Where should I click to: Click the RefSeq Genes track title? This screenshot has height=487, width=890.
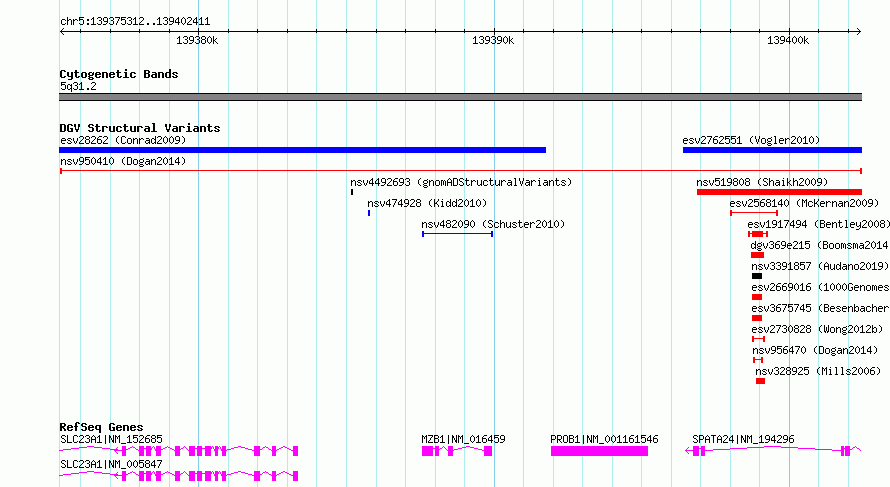pyautogui.click(x=101, y=427)
